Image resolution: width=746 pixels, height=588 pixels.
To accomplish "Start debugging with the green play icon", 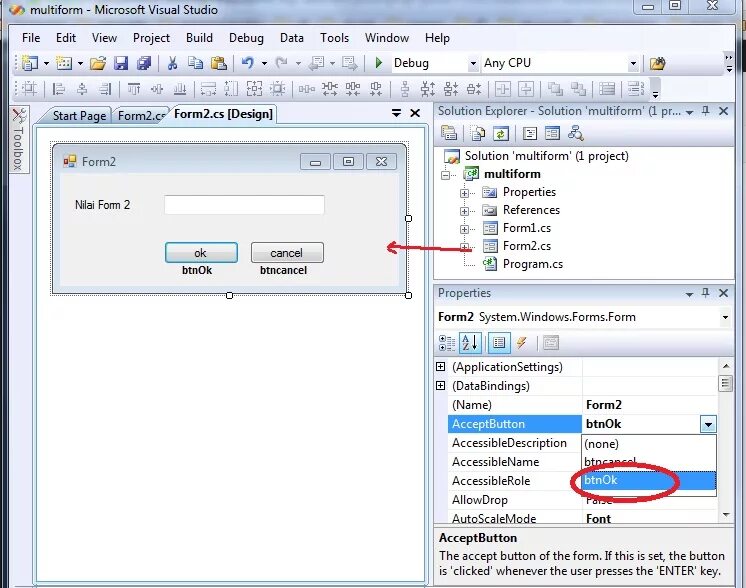I will [x=379, y=63].
